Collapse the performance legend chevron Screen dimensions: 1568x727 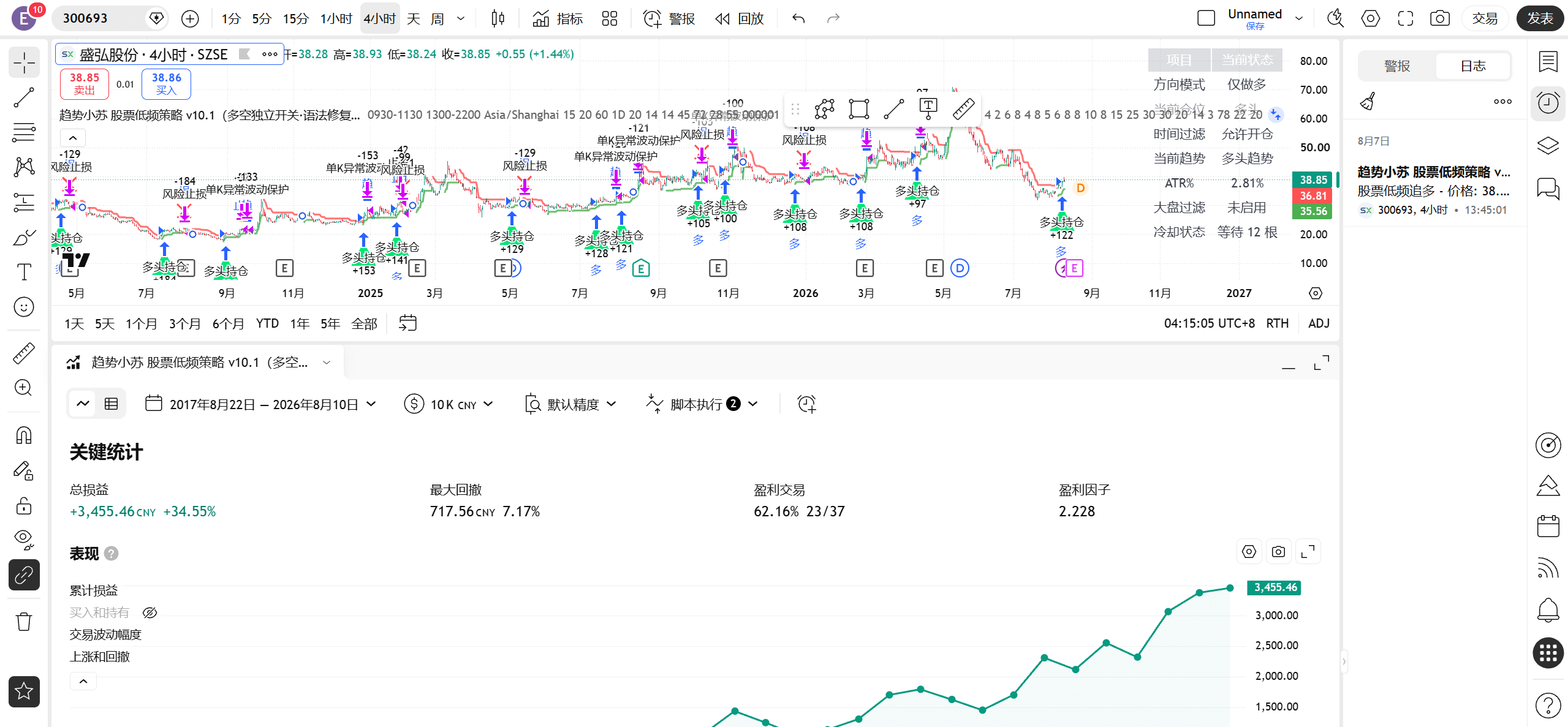coord(83,682)
